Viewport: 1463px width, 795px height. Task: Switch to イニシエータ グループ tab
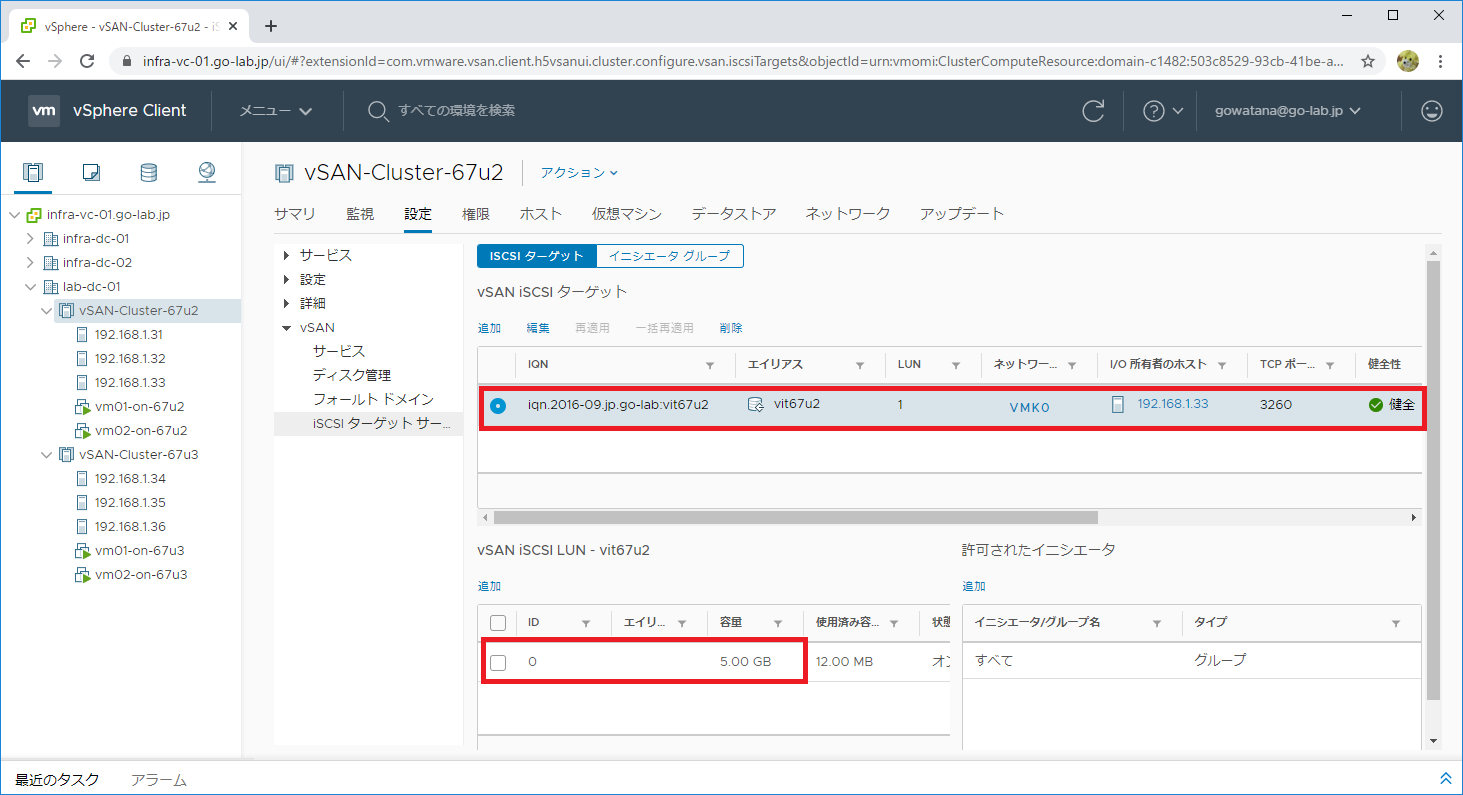pos(670,256)
